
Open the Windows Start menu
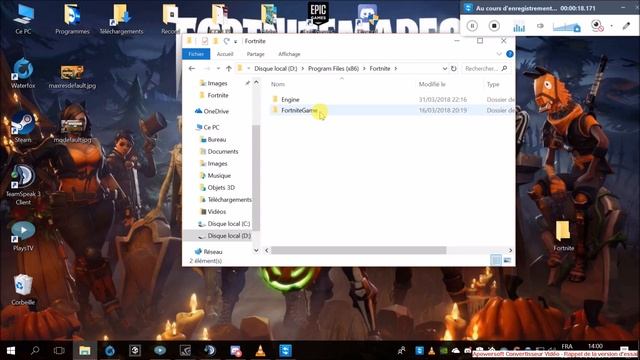point(11,351)
